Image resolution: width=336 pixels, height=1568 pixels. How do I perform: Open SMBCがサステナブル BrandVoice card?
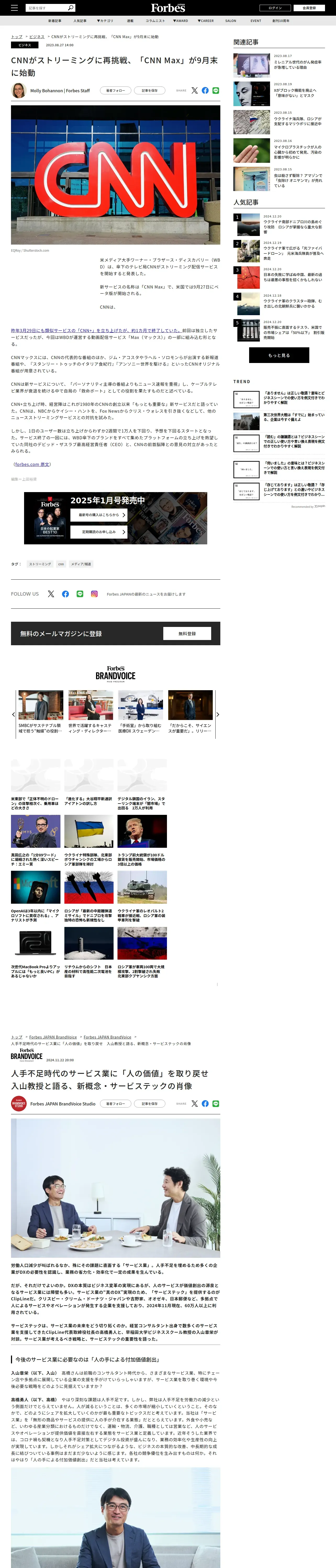click(x=41, y=712)
